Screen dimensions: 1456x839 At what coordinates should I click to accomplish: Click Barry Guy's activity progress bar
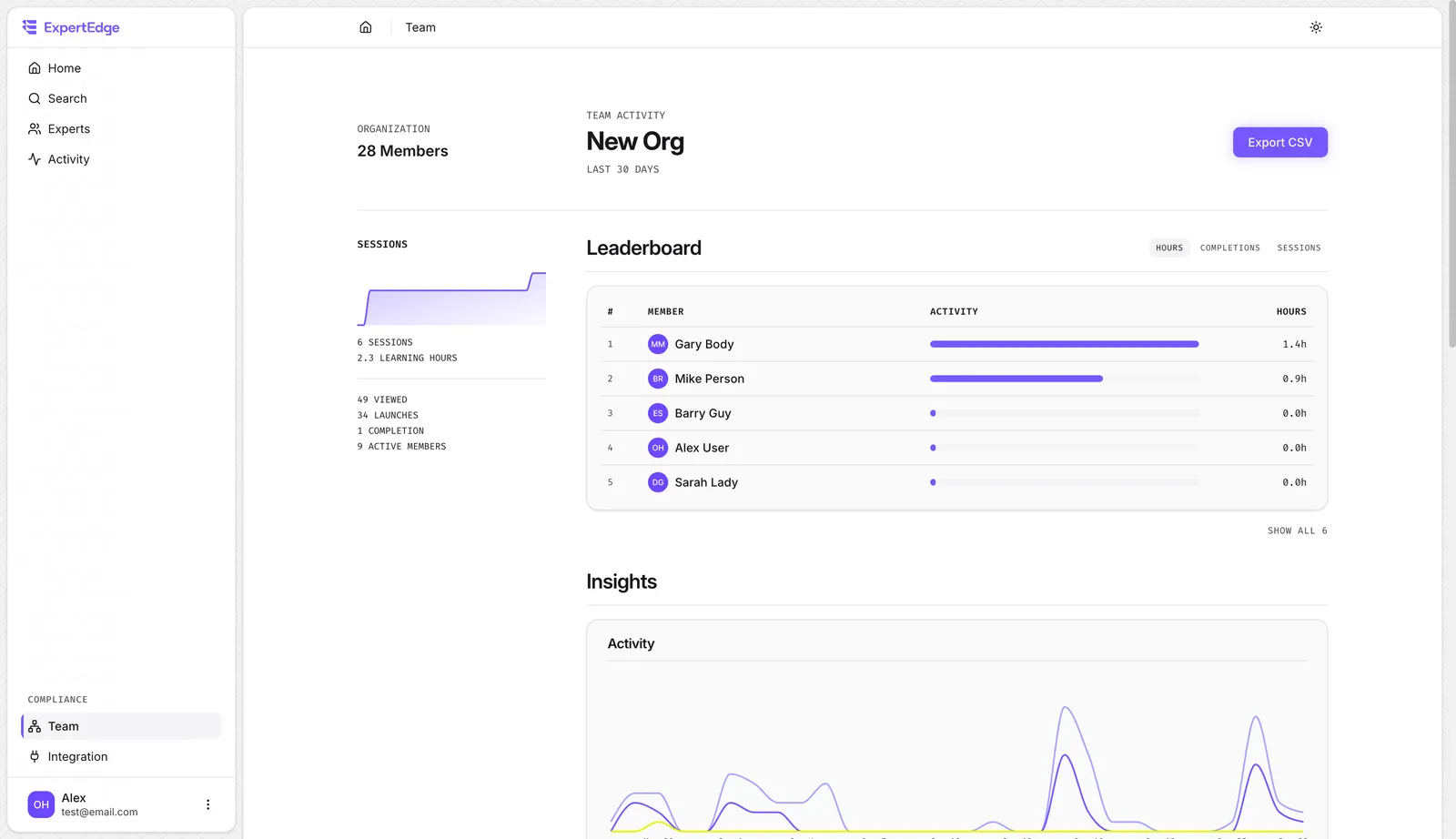[1064, 413]
